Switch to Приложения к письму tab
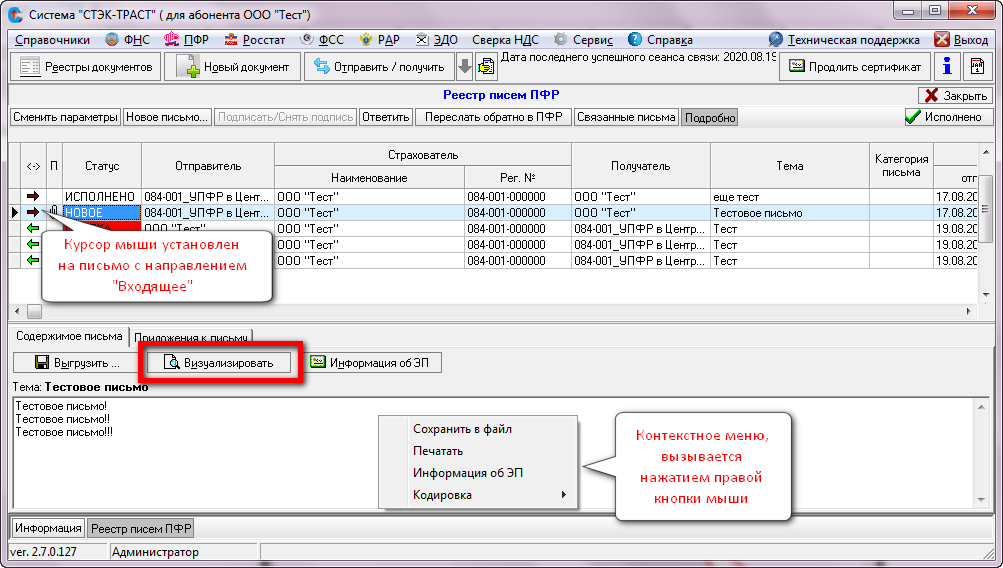Image resolution: width=1003 pixels, height=568 pixels. tap(191, 338)
